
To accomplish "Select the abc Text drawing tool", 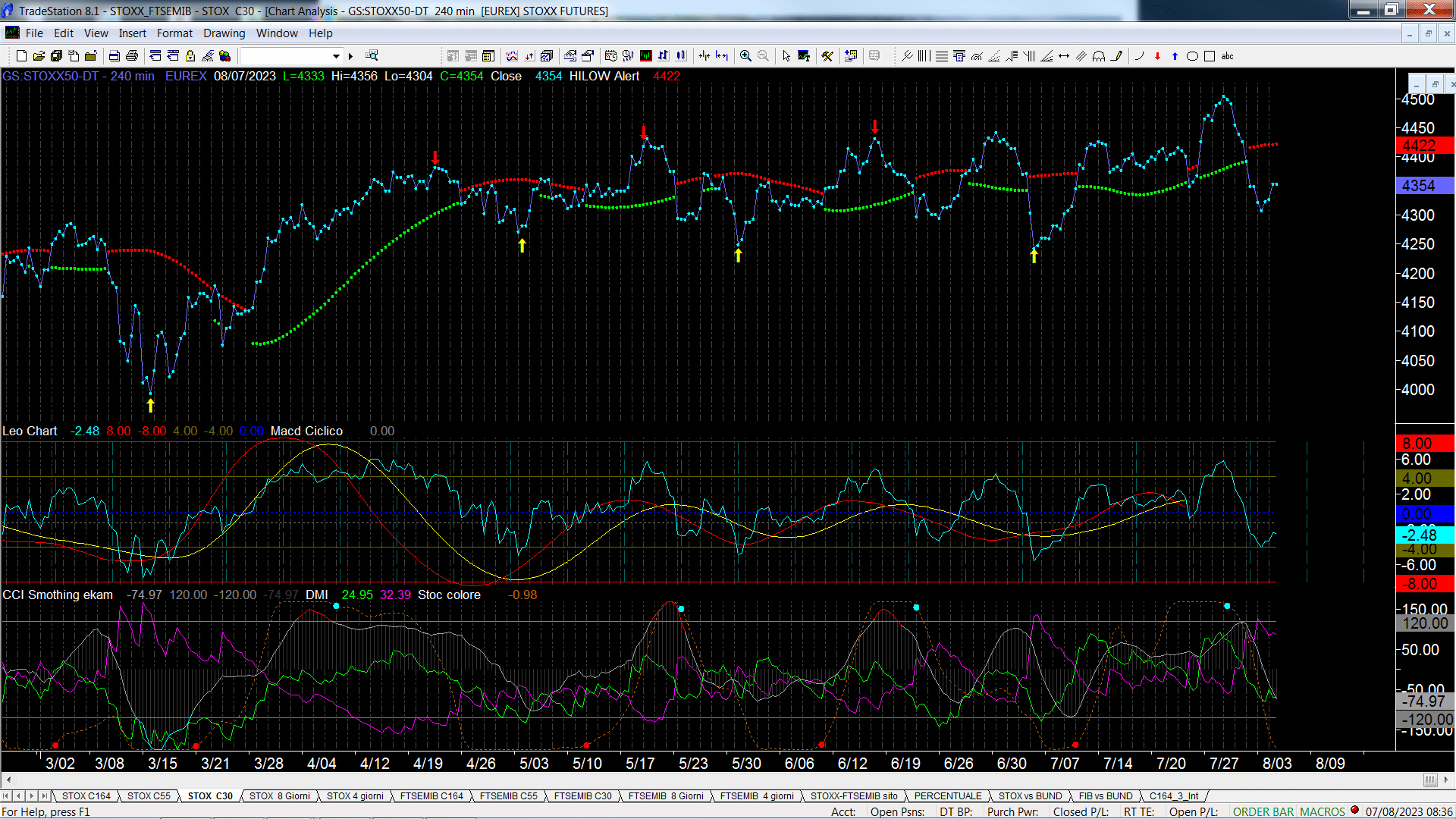I will pyautogui.click(x=1228, y=56).
